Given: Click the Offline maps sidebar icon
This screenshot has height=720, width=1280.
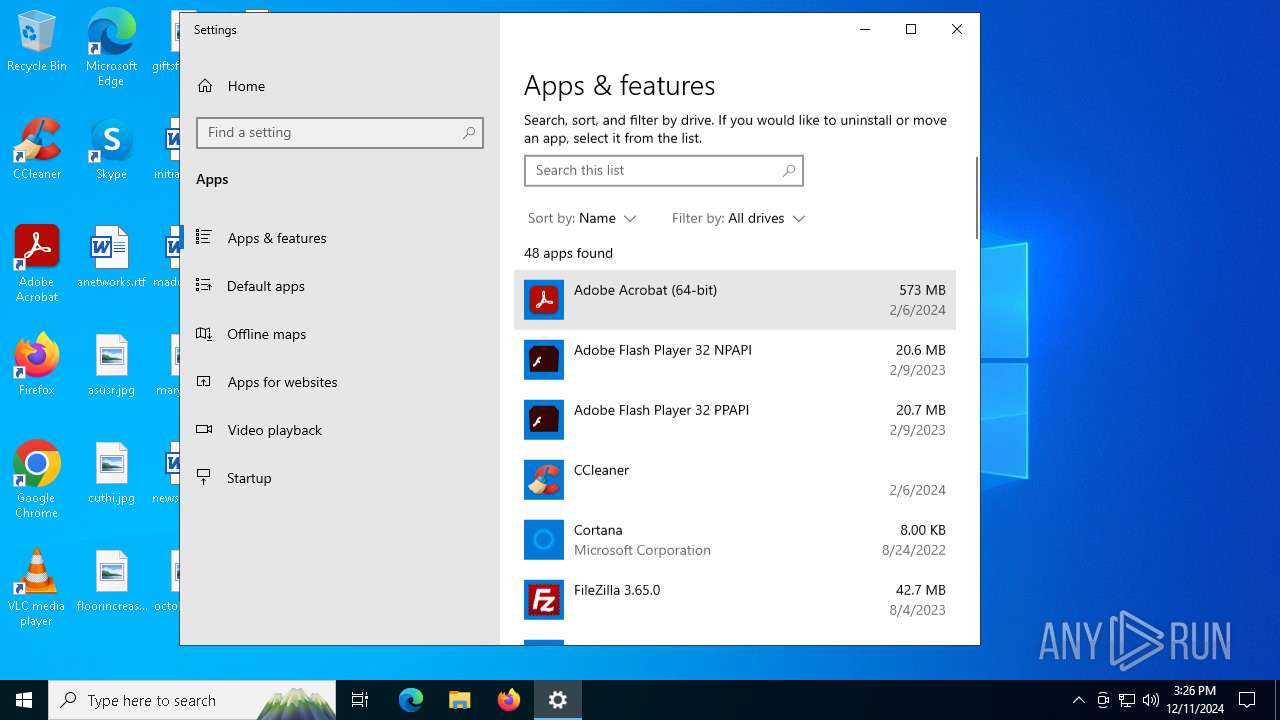Looking at the screenshot, I should (204, 334).
